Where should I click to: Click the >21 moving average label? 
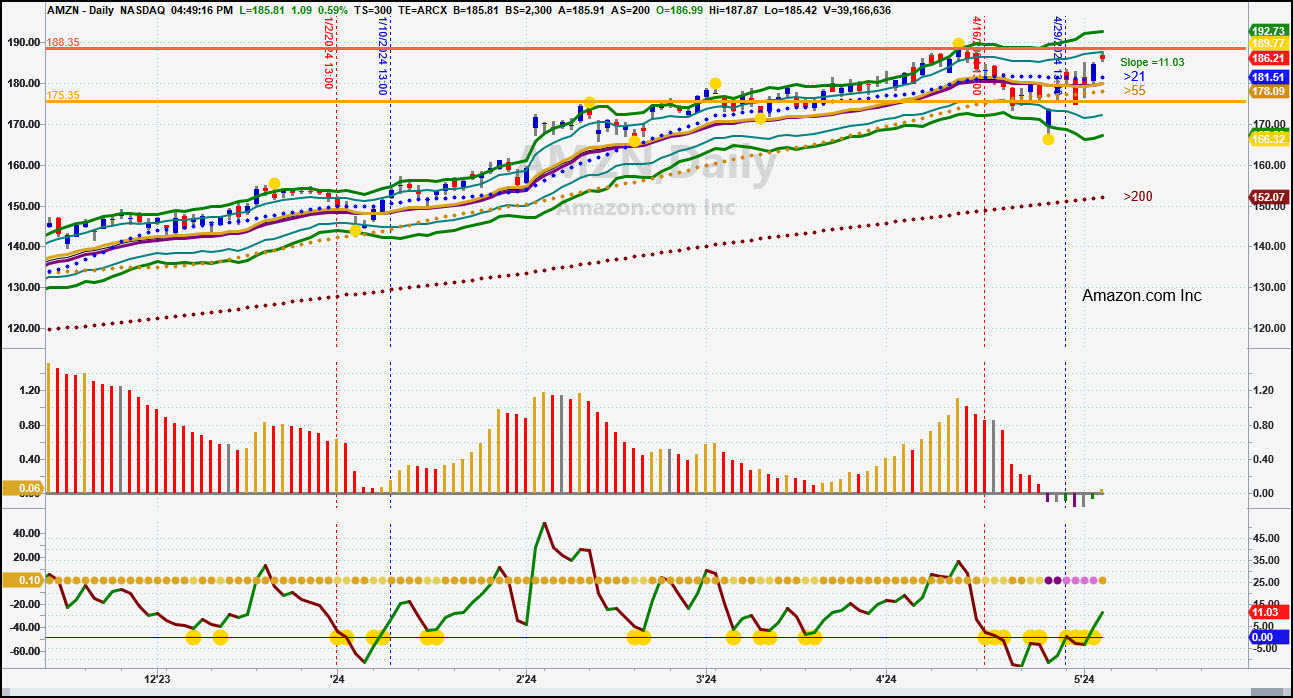(1134, 76)
